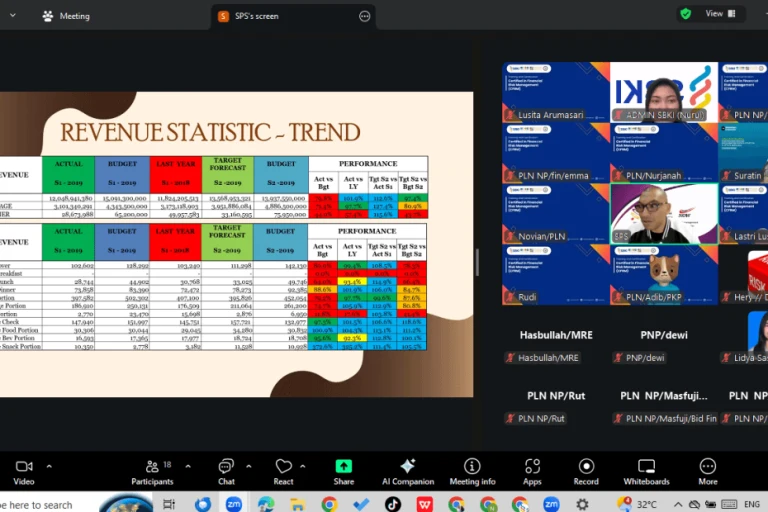Open options on SPS's screen tab
This screenshot has height=512, width=768.
364,16
